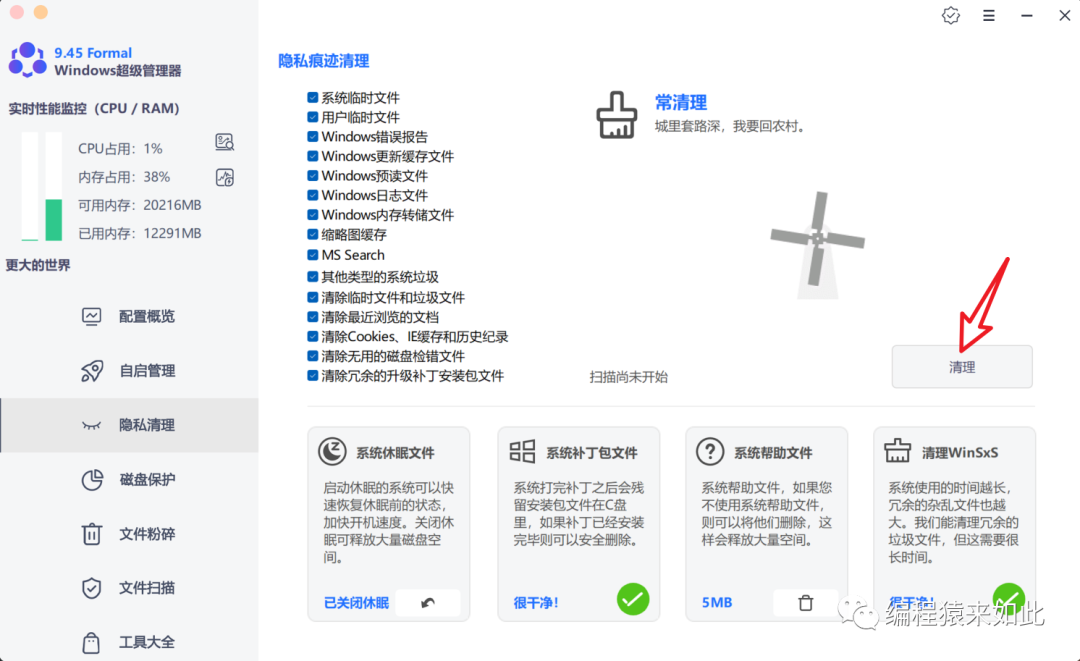Viewport: 1080px width, 661px height.
Task: Toggle 清除Cookies、IE缓存和历史纪录 checkbox
Action: [x=313, y=337]
